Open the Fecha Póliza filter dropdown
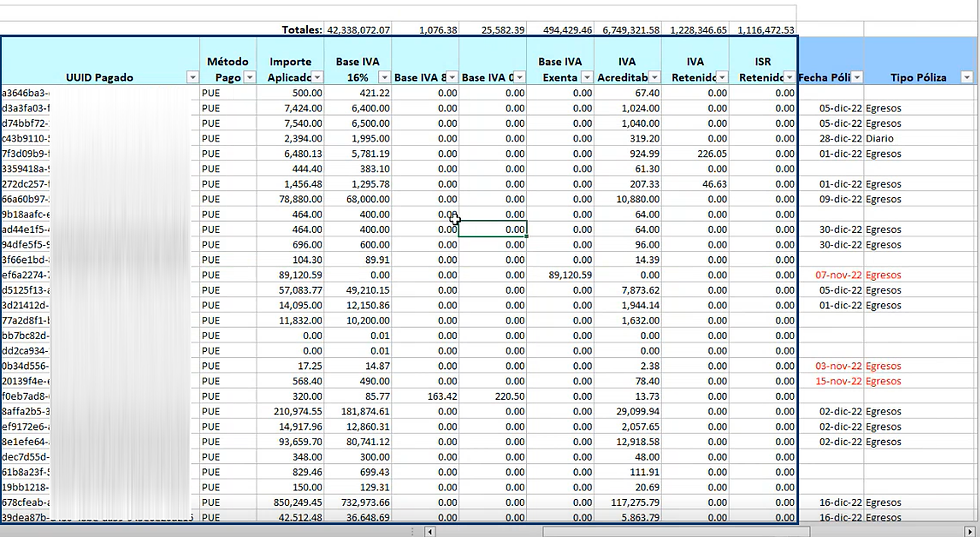Viewport: 980px width, 537px height. [x=857, y=78]
